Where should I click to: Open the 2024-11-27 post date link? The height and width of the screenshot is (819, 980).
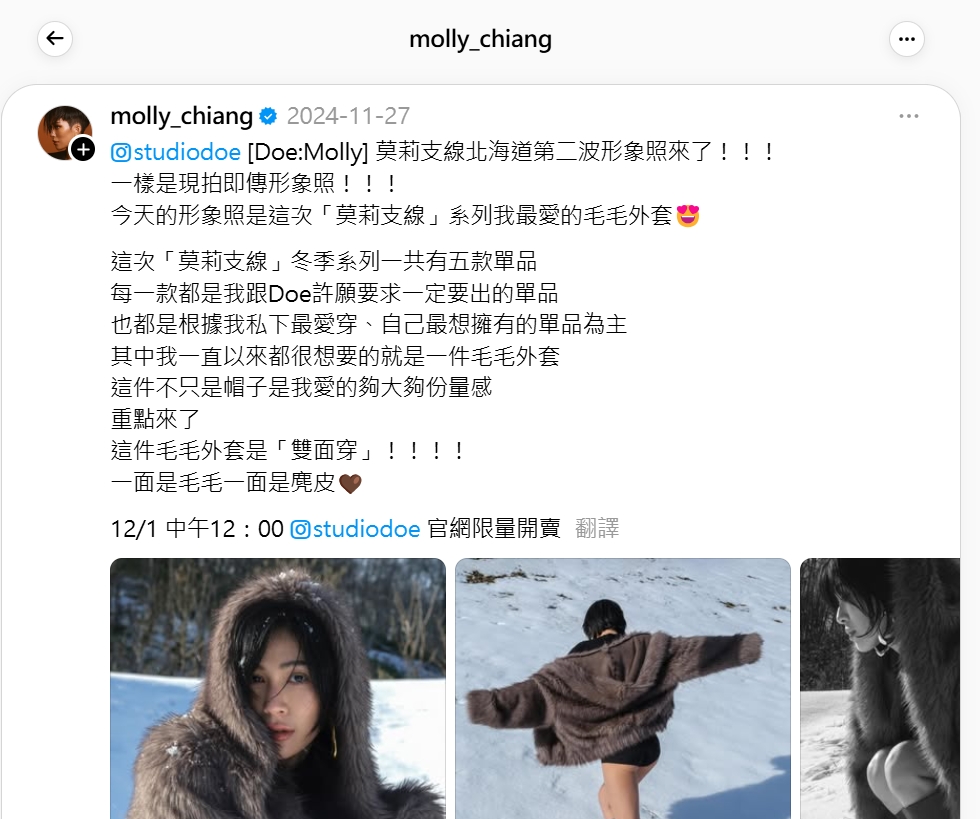click(348, 116)
